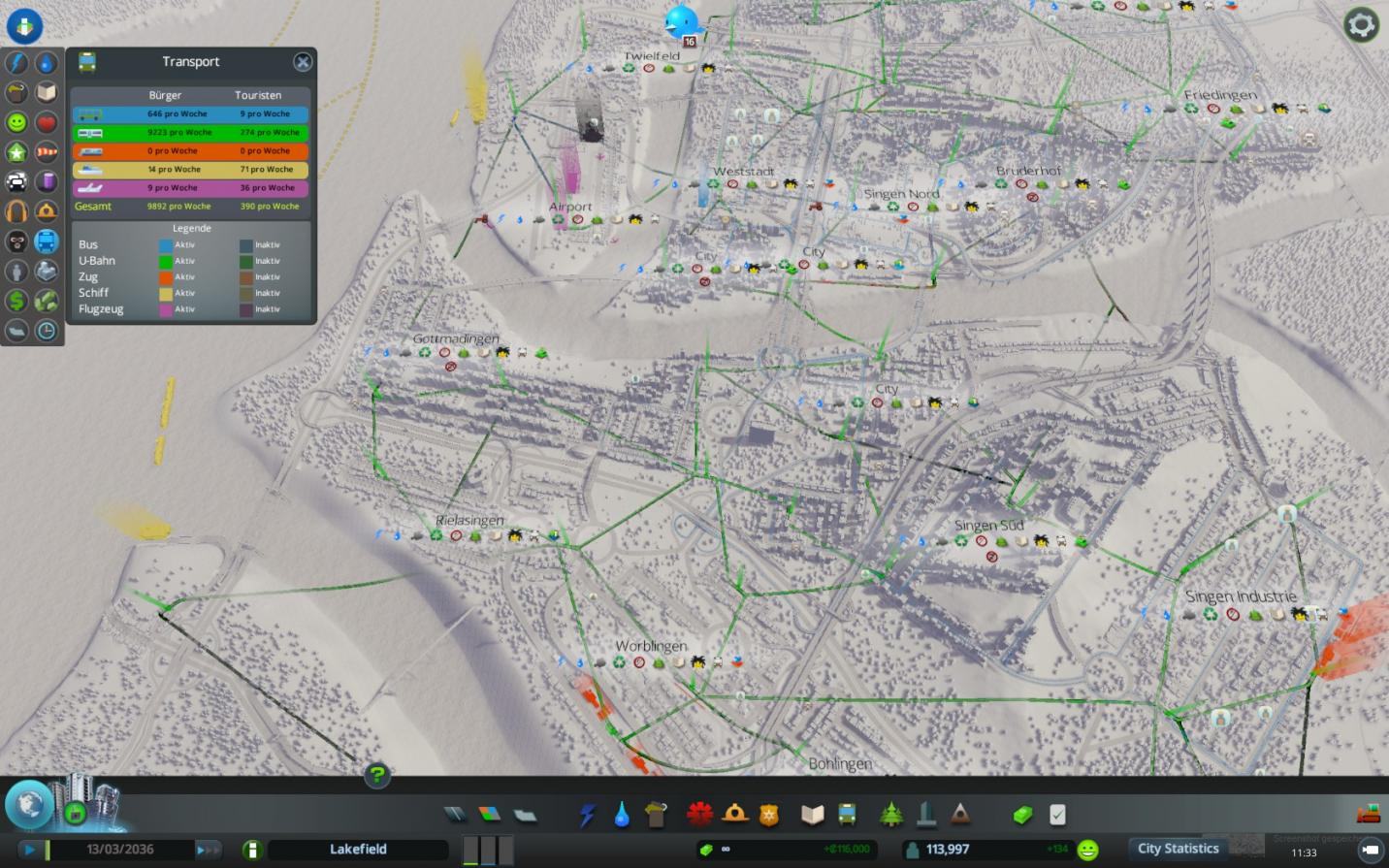Screen dimensions: 1389x868
Task: Open the Fire department build menu
Action: coord(734,815)
